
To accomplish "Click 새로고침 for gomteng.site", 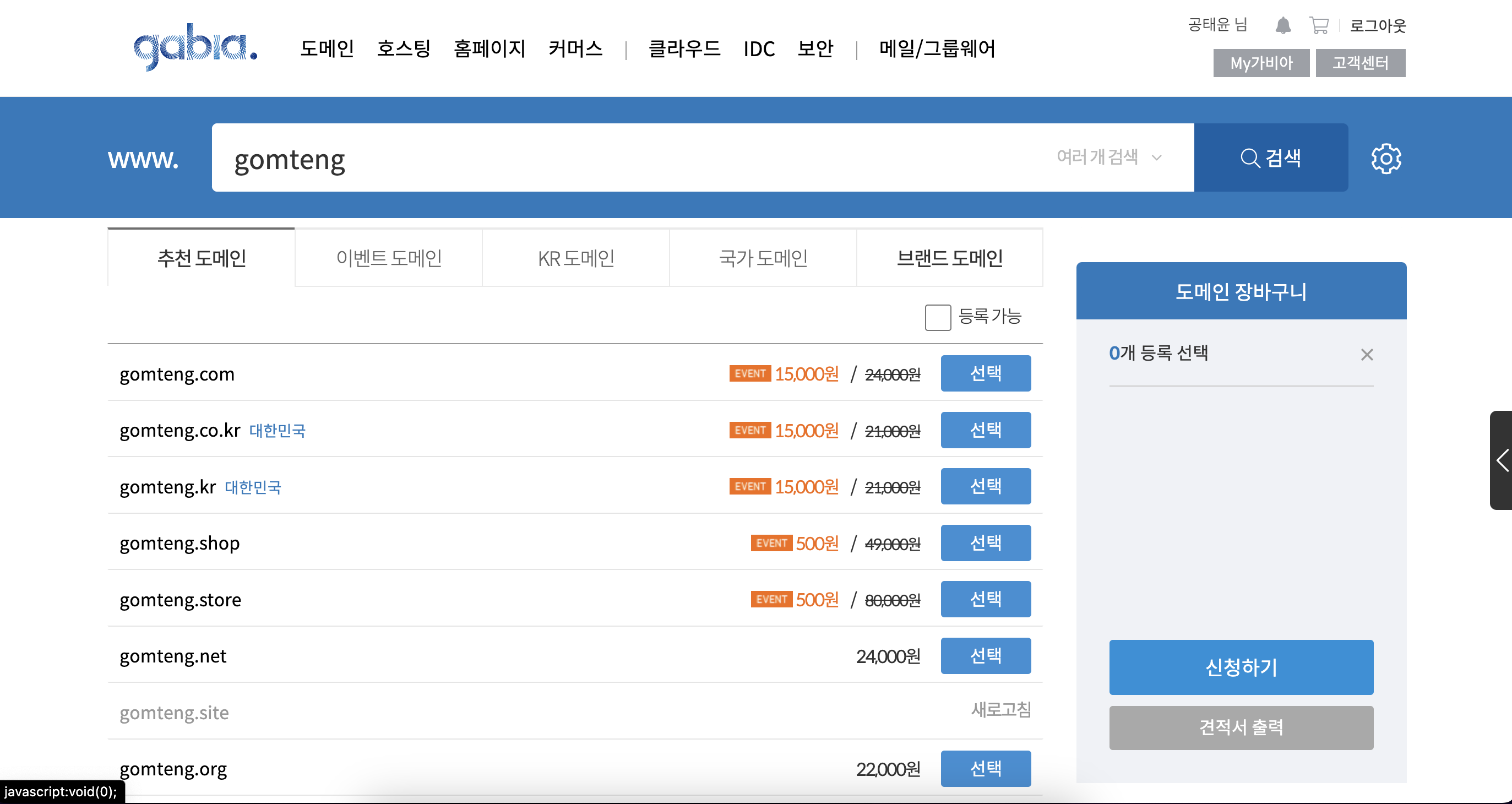I will pos(1001,710).
